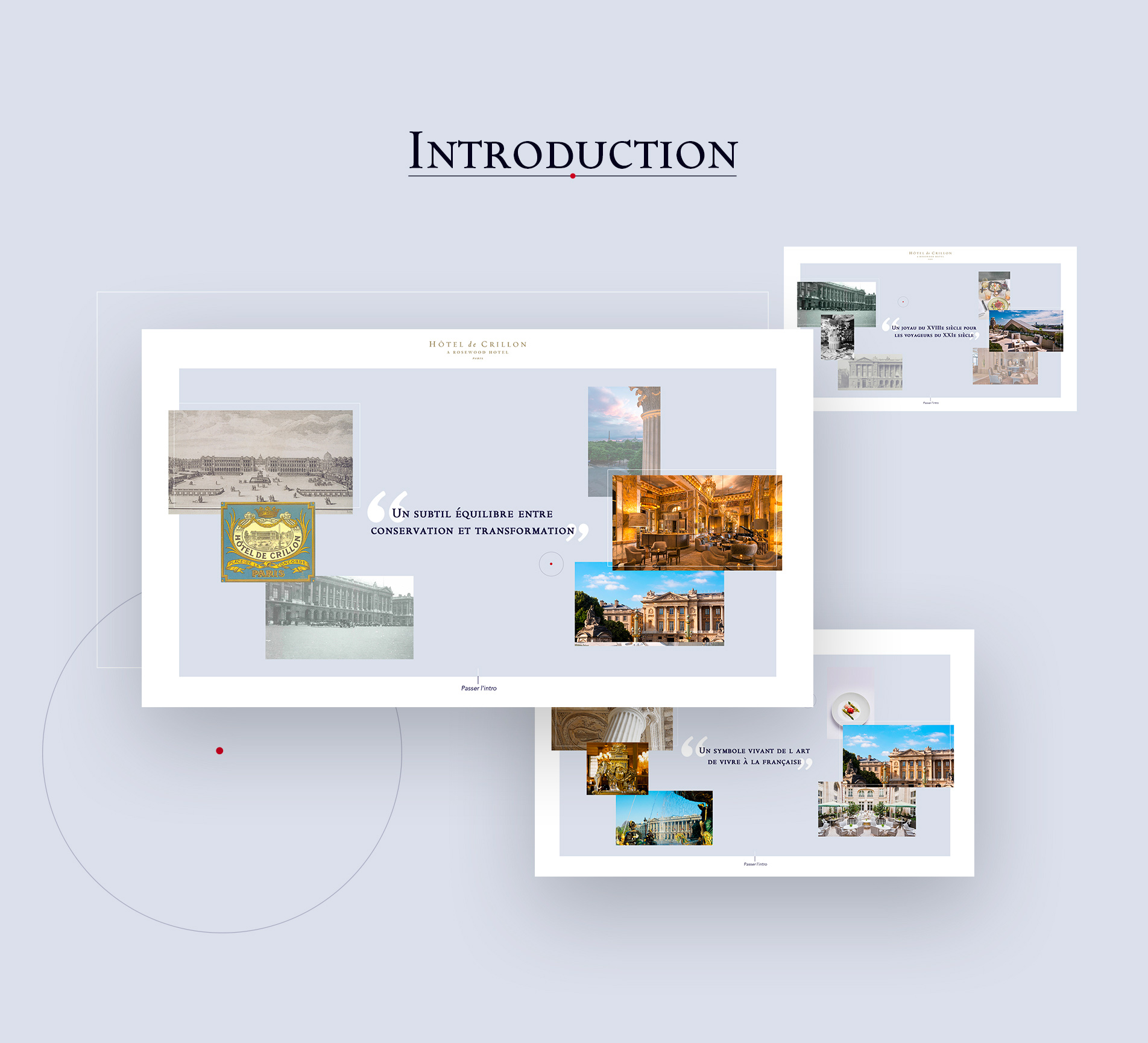The image size is (1148, 1043).
Task: Click the large red dot inside the big circle
Action: pyautogui.click(x=219, y=751)
